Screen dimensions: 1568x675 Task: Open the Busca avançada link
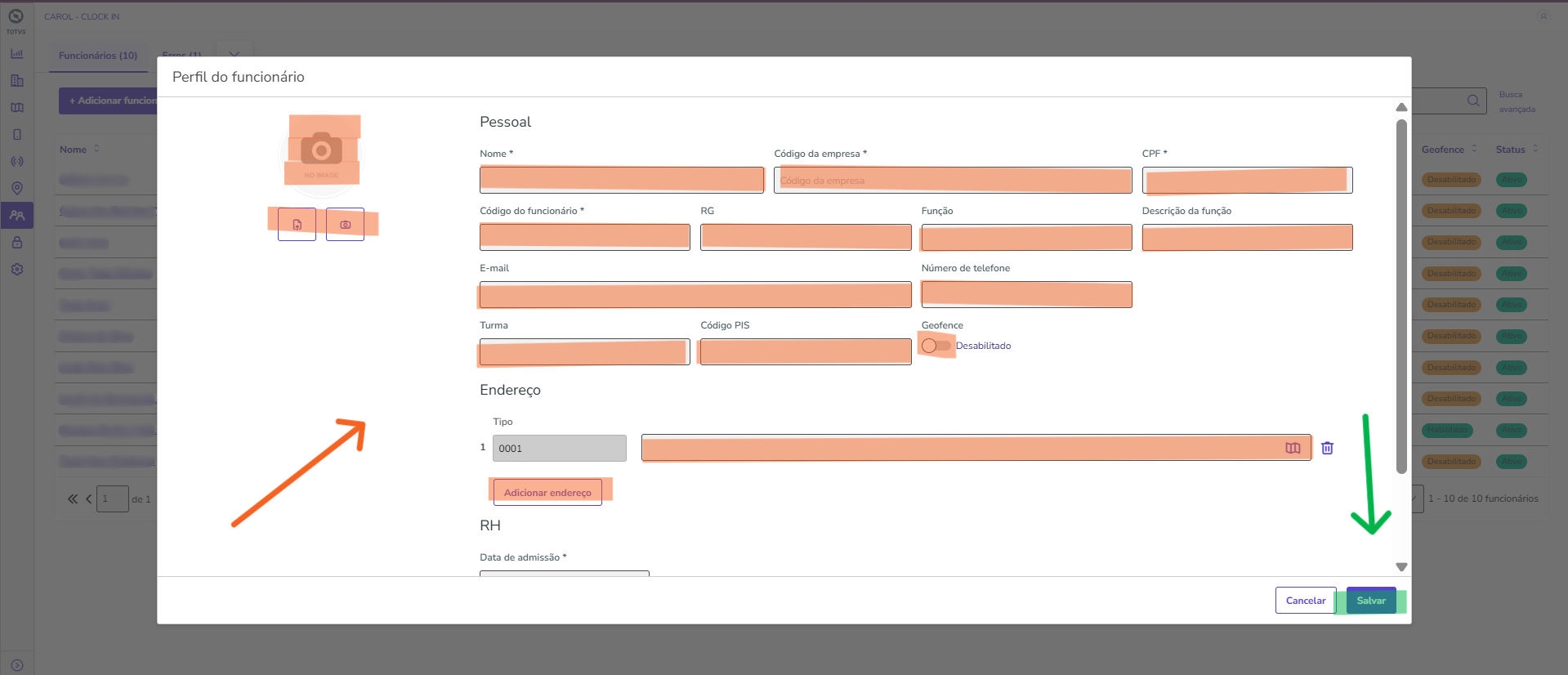pos(1517,102)
